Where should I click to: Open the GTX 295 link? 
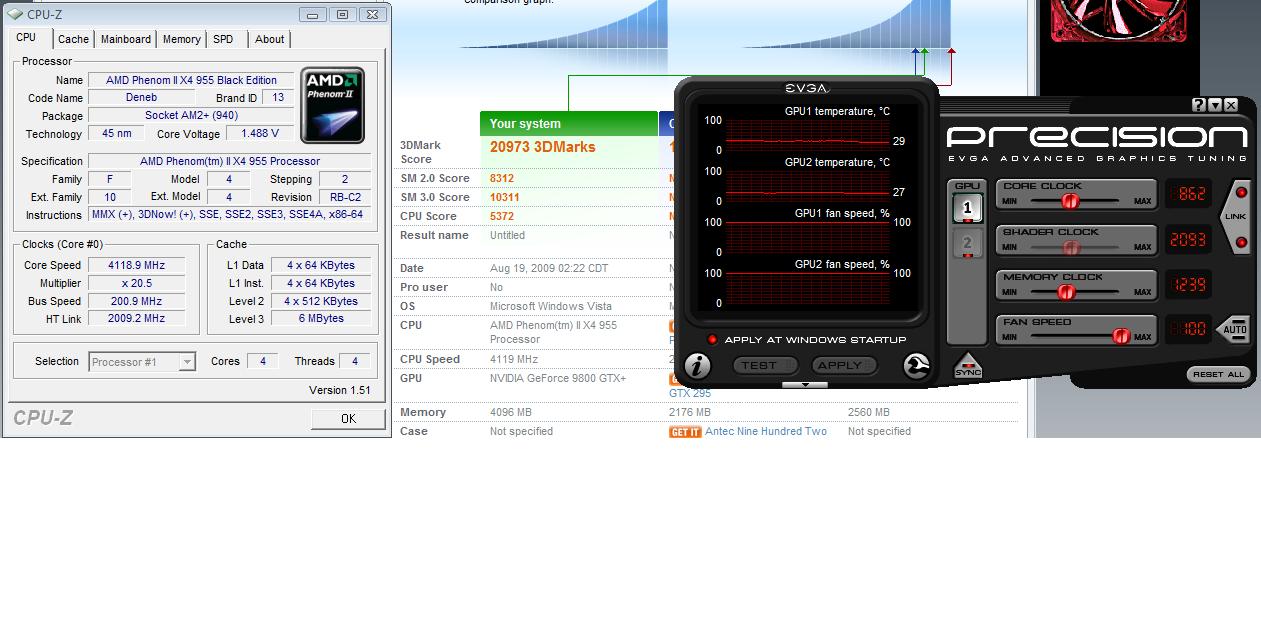point(690,394)
